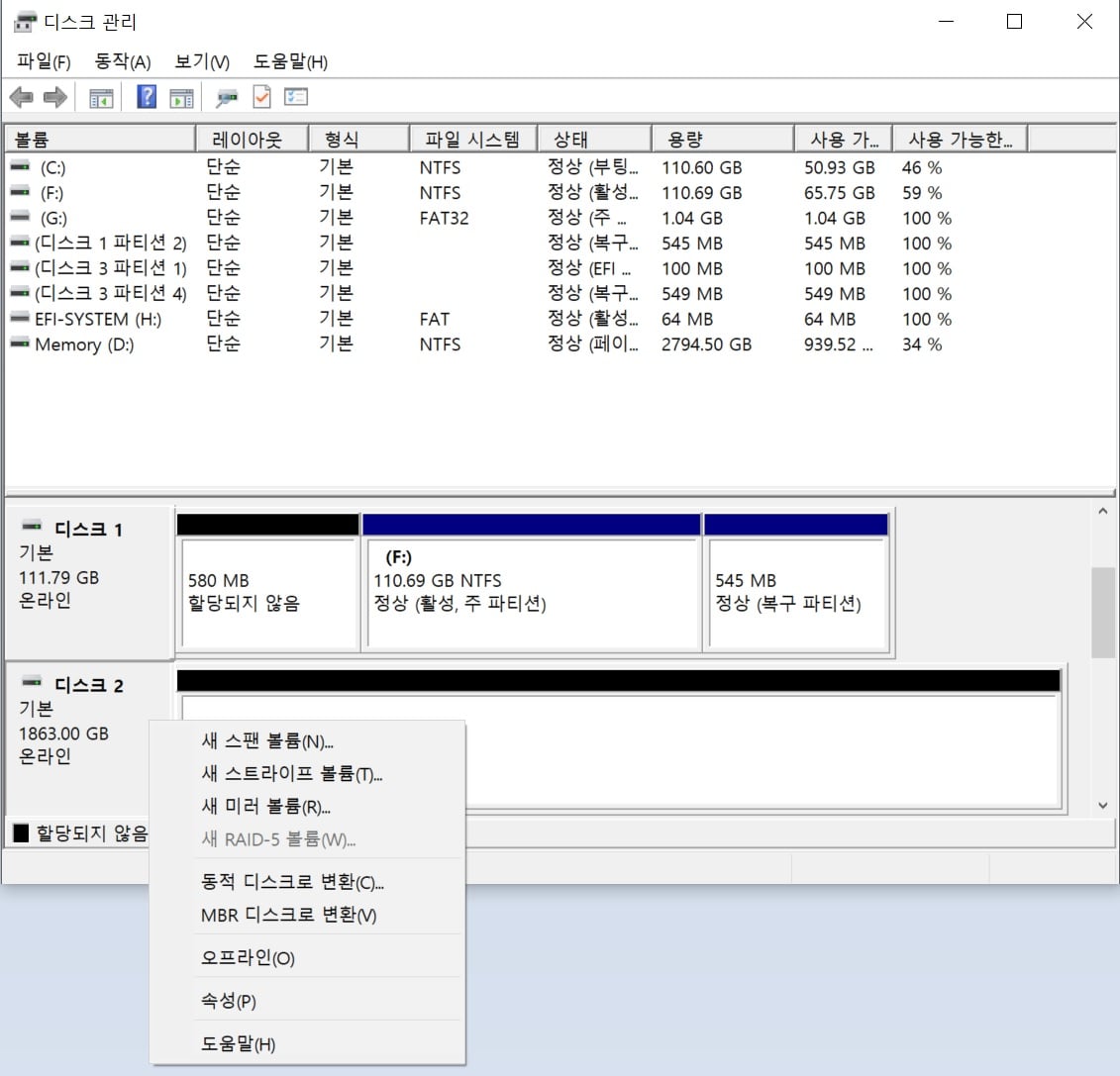Sort by the 파일 시스템 column header
1120x1076 pixels.
[473, 140]
